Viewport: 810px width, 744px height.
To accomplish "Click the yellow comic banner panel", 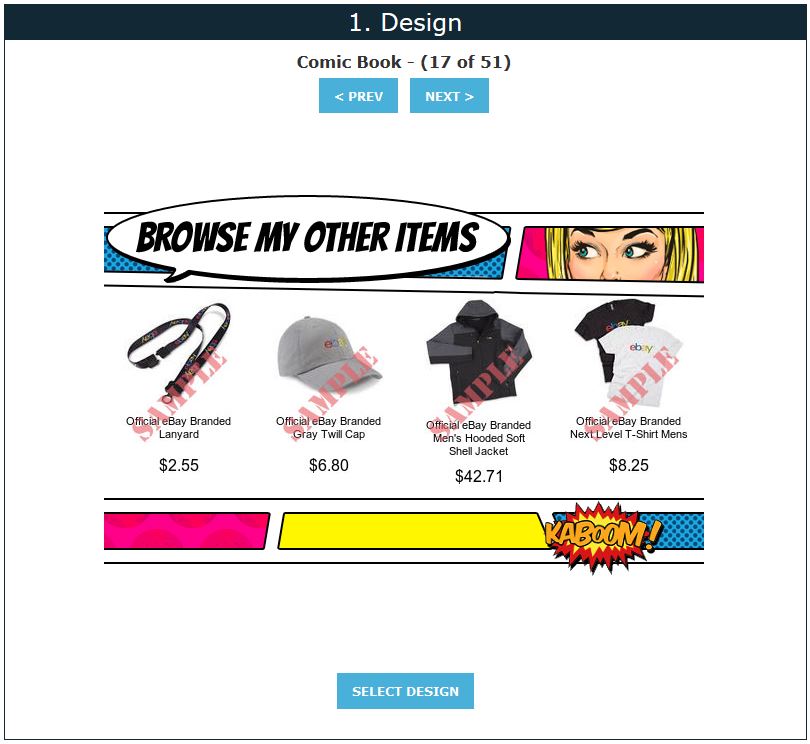I will pos(411,531).
